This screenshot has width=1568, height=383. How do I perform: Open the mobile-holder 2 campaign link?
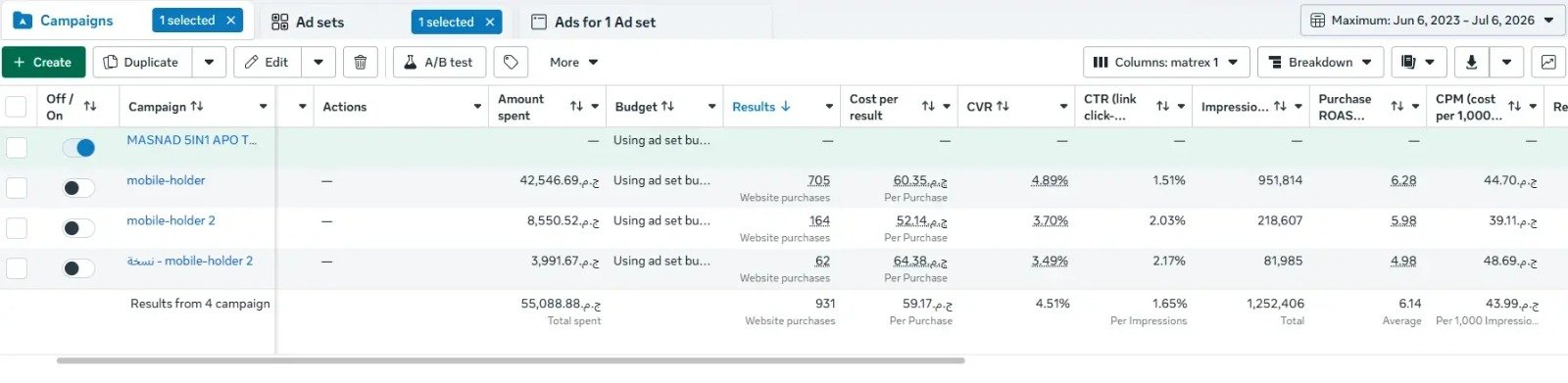pyautogui.click(x=171, y=220)
